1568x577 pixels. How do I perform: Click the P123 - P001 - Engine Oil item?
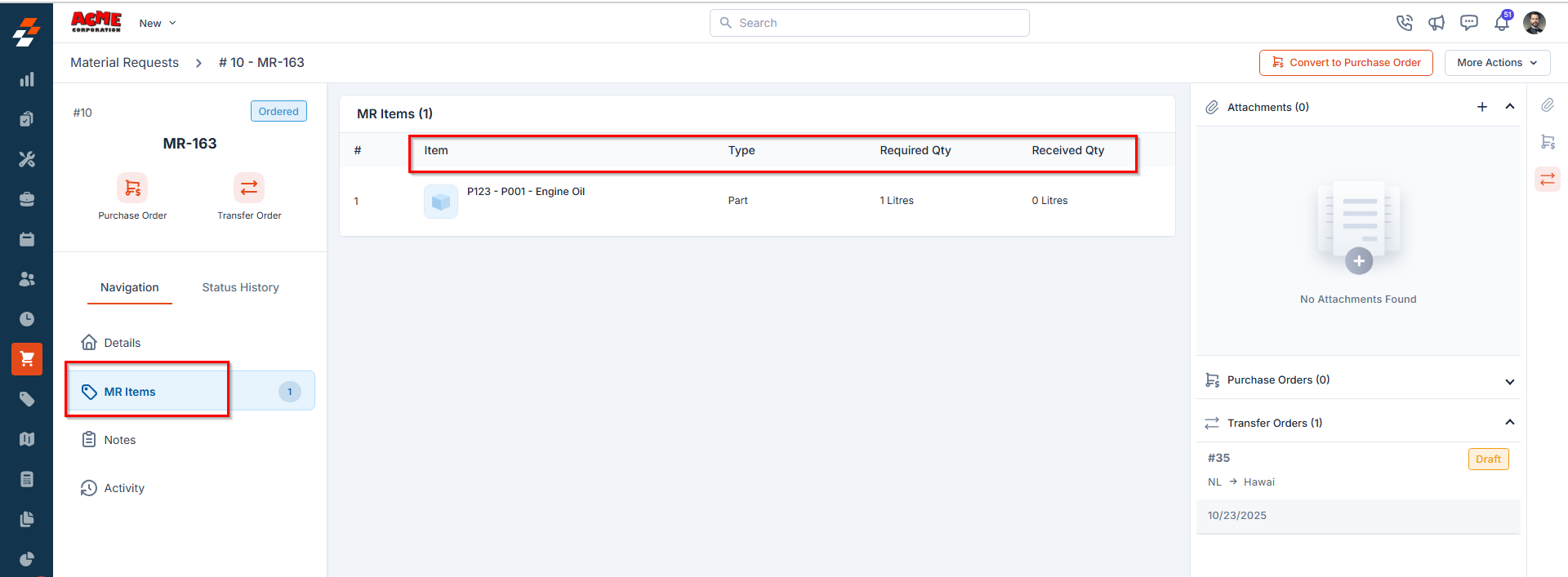click(x=526, y=192)
